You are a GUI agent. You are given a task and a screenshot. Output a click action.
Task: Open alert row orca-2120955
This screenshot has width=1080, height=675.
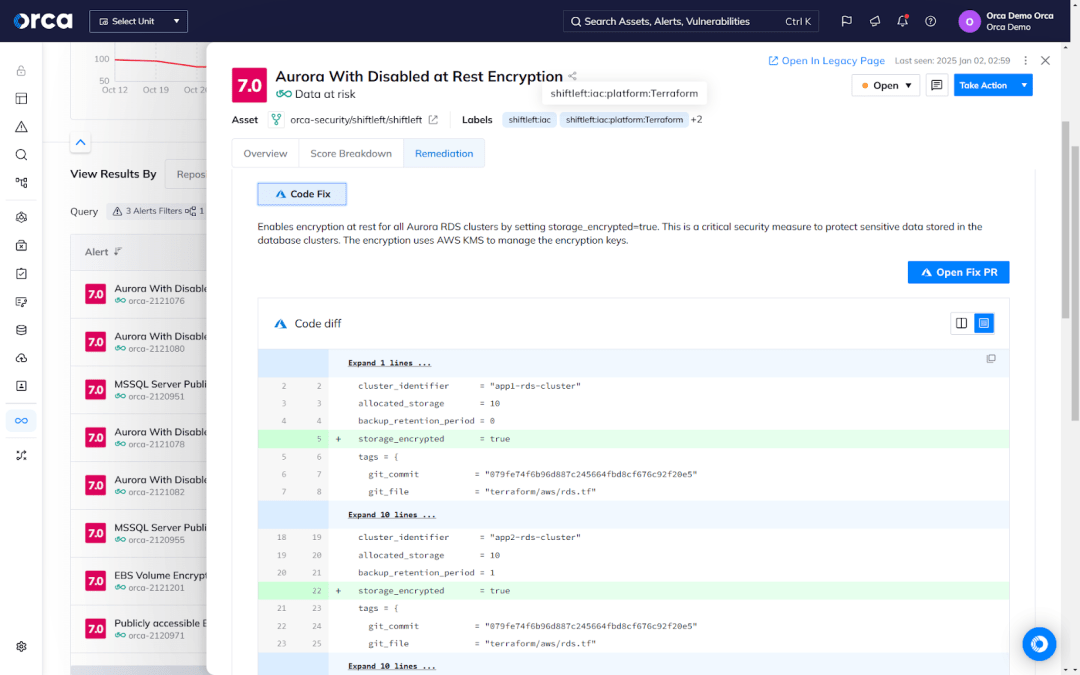[x=138, y=533]
